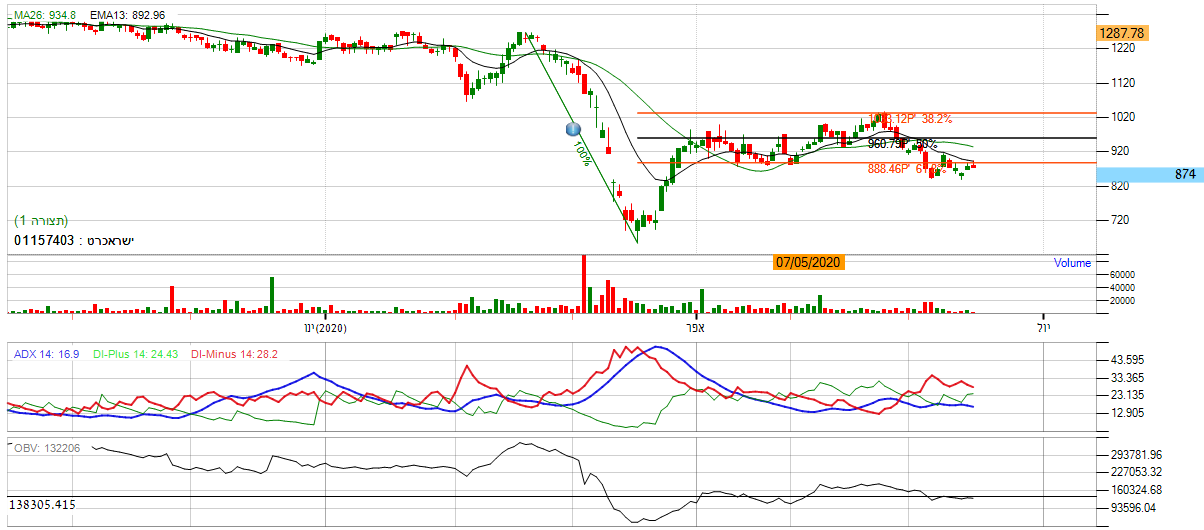
Task: Click the blue 874 current price tag
Action: [x=1149, y=174]
